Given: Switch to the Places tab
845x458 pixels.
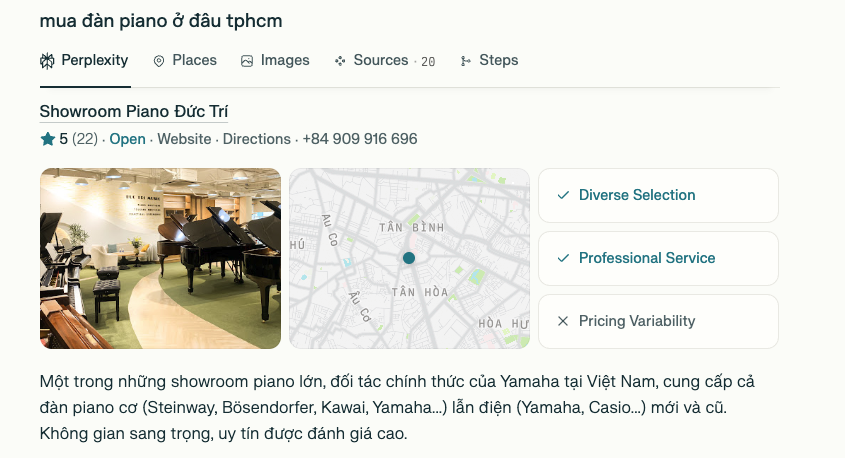Looking at the screenshot, I should coord(194,61).
